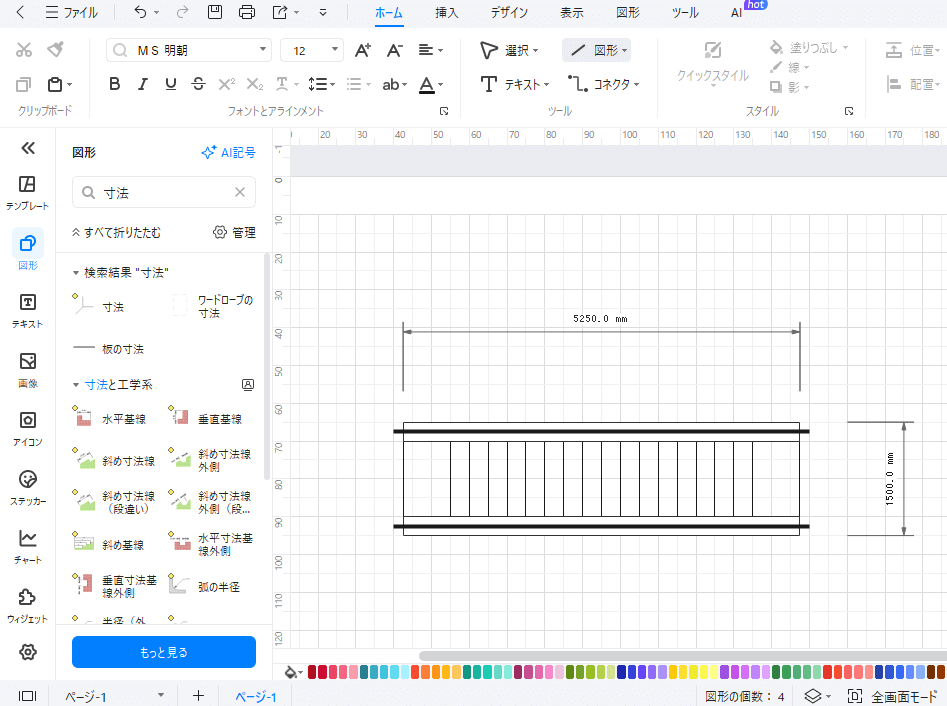The height and width of the screenshot is (706, 947).
Task: Toggle 全画面モード full screen
Action: 893,696
